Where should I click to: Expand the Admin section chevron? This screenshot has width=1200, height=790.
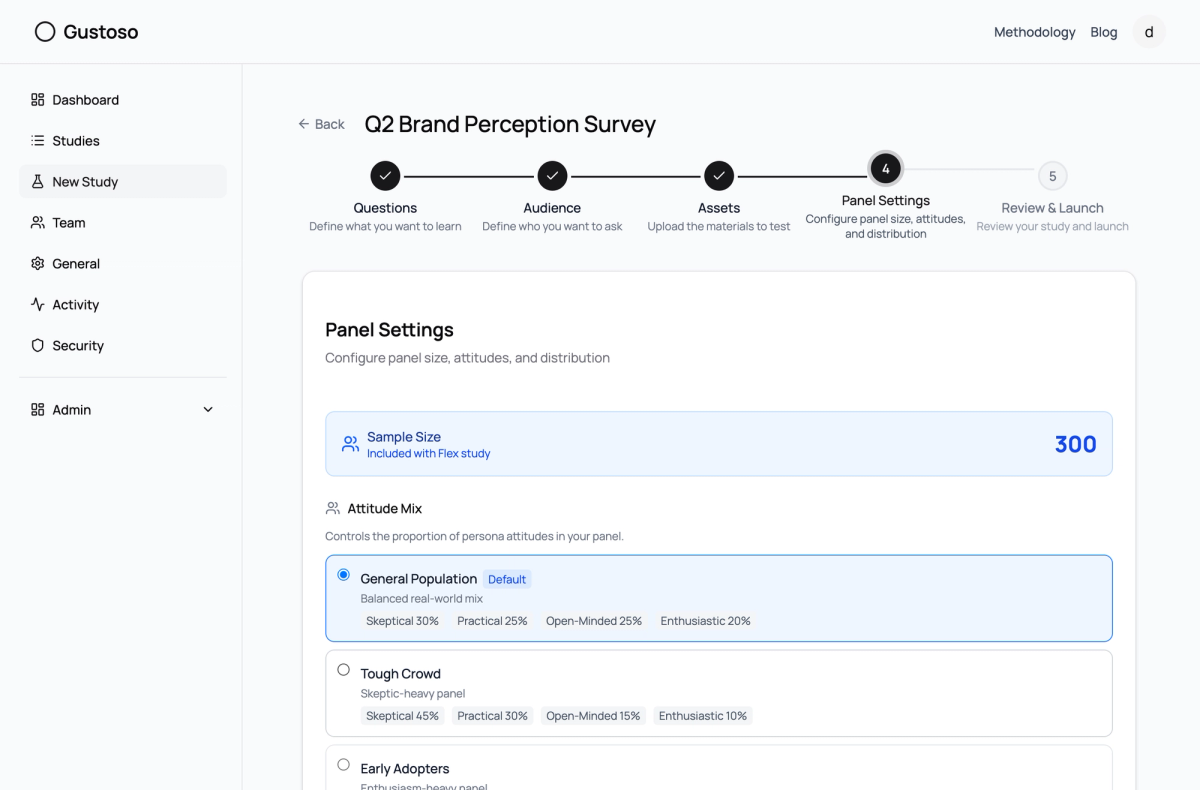tap(208, 410)
